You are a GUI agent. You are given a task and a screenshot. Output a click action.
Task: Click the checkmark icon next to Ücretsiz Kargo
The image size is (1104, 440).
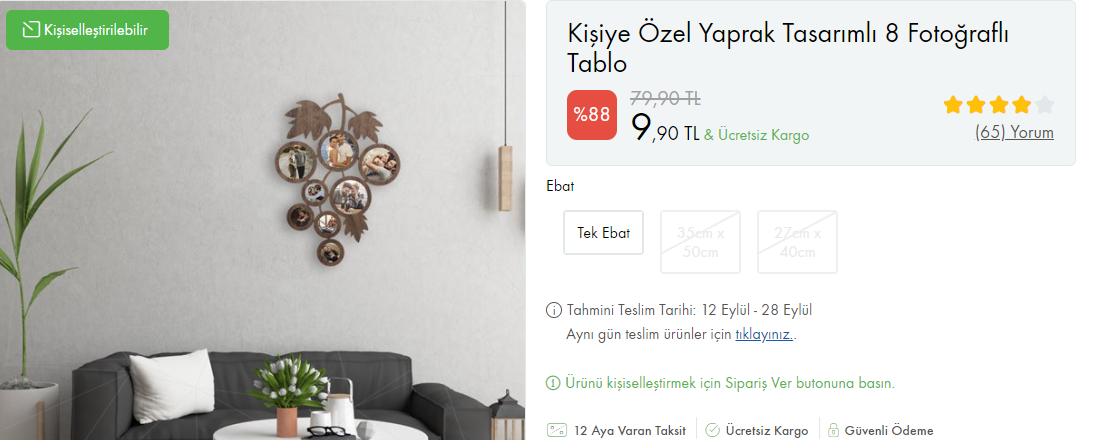[x=713, y=430]
